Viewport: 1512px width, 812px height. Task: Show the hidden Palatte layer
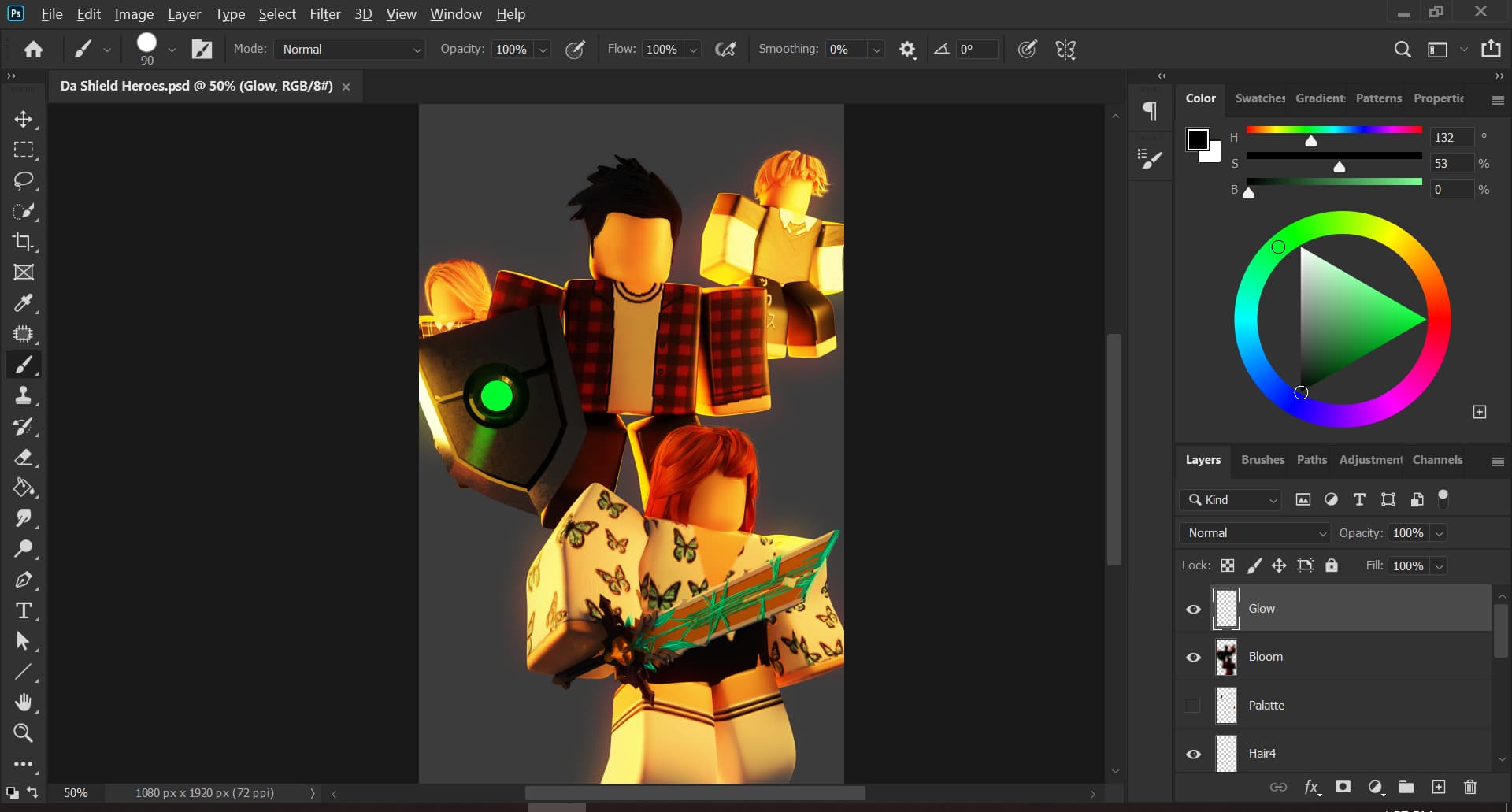click(x=1193, y=706)
